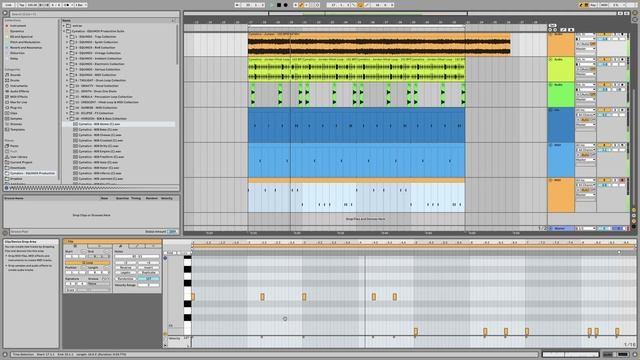Screen dimensions: 640x360
Task: Open the Drums category in the browser
Action: (x=15, y=80)
